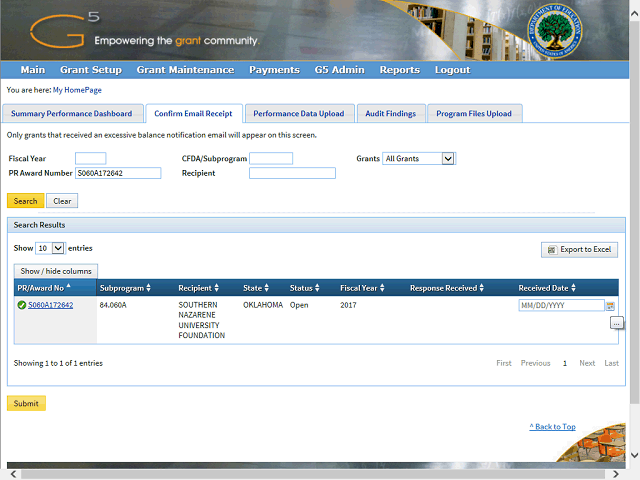Focus the PR Award Number input field

[x=118, y=173]
